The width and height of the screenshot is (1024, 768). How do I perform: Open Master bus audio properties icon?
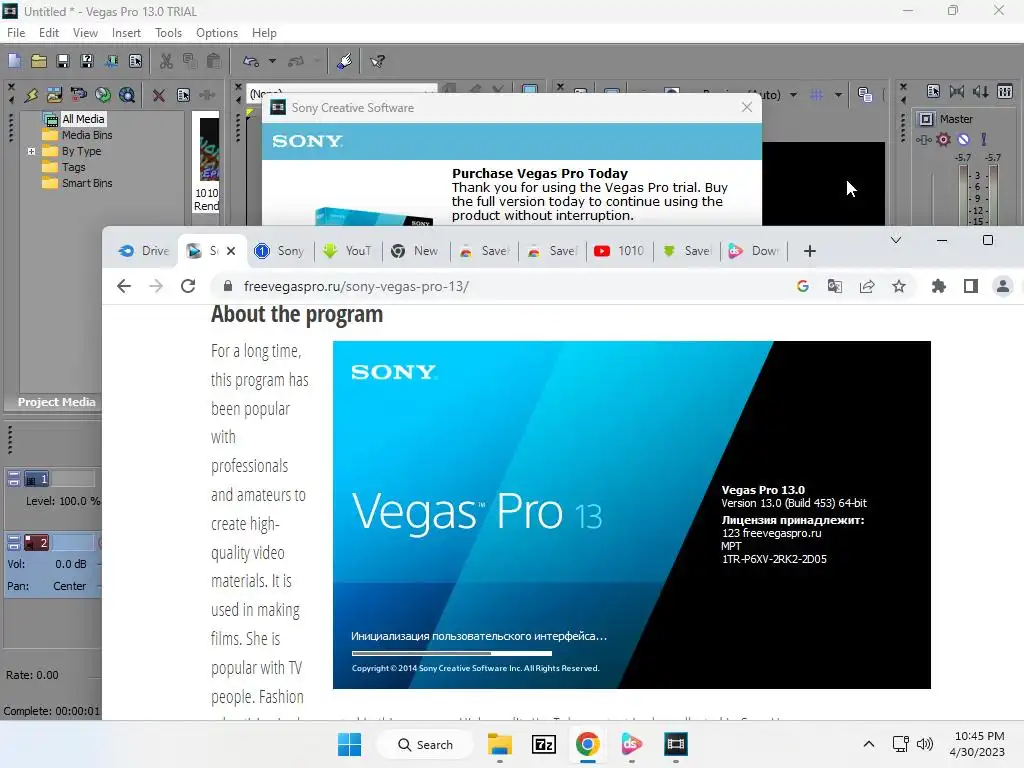(933, 92)
